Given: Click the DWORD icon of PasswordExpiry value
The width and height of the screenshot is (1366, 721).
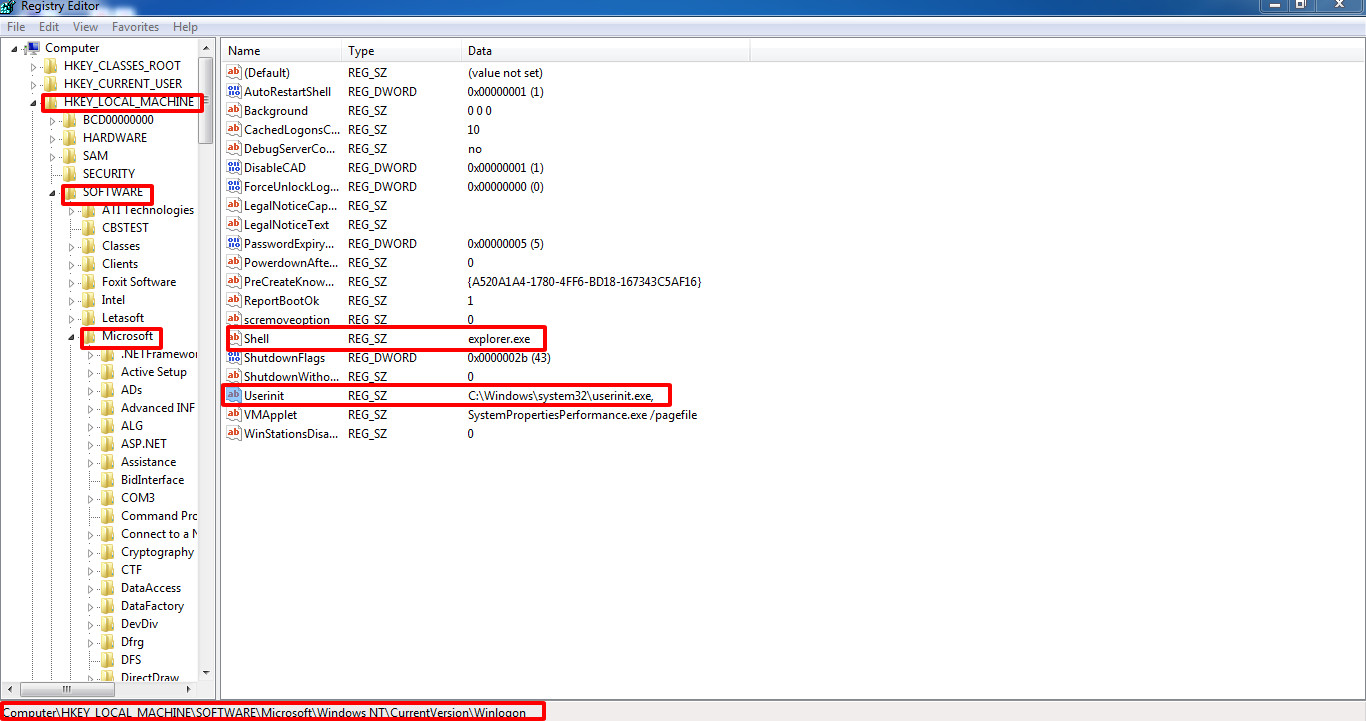Looking at the screenshot, I should (234, 244).
